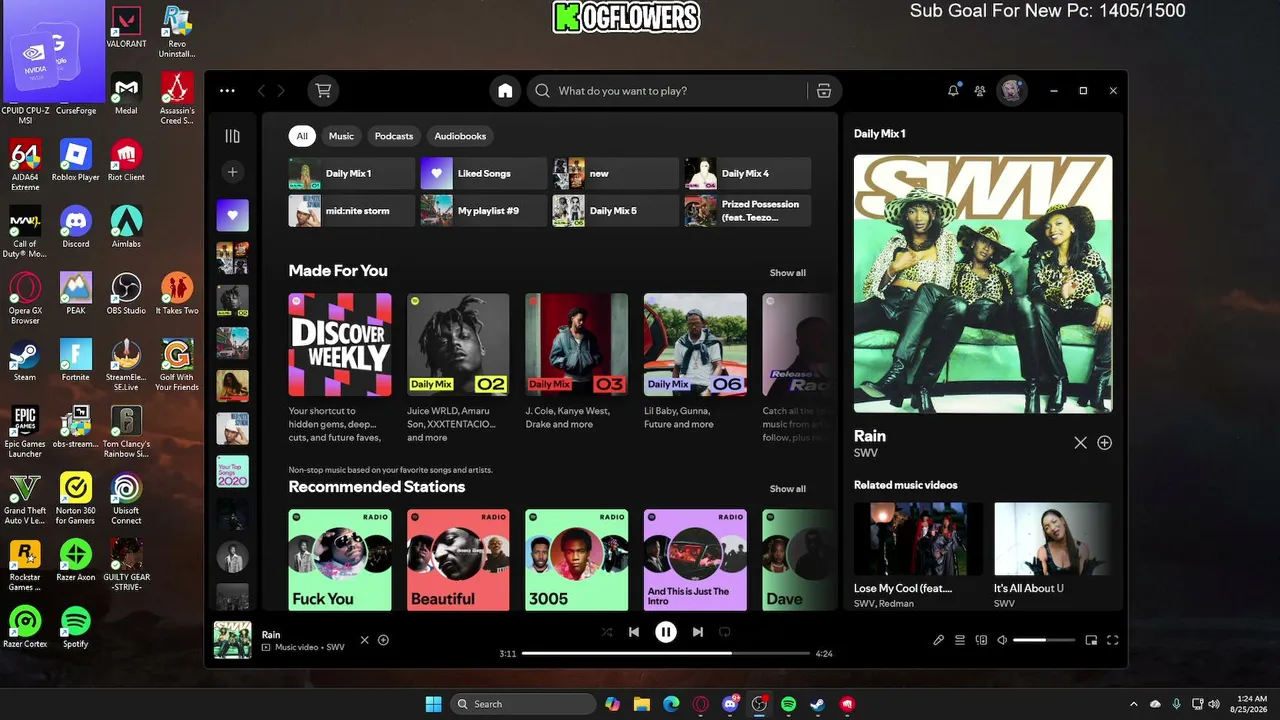Filter the home feed by Music
The image size is (1280, 720).
pyautogui.click(x=341, y=136)
